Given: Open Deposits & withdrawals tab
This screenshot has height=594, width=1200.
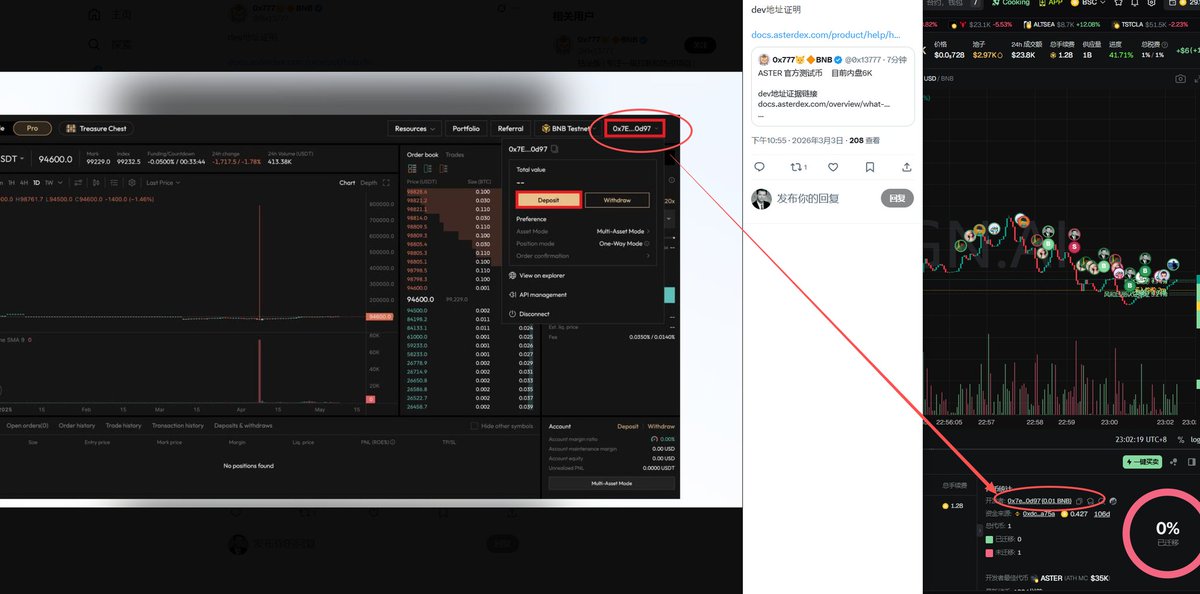Looking at the screenshot, I should coord(243,426).
